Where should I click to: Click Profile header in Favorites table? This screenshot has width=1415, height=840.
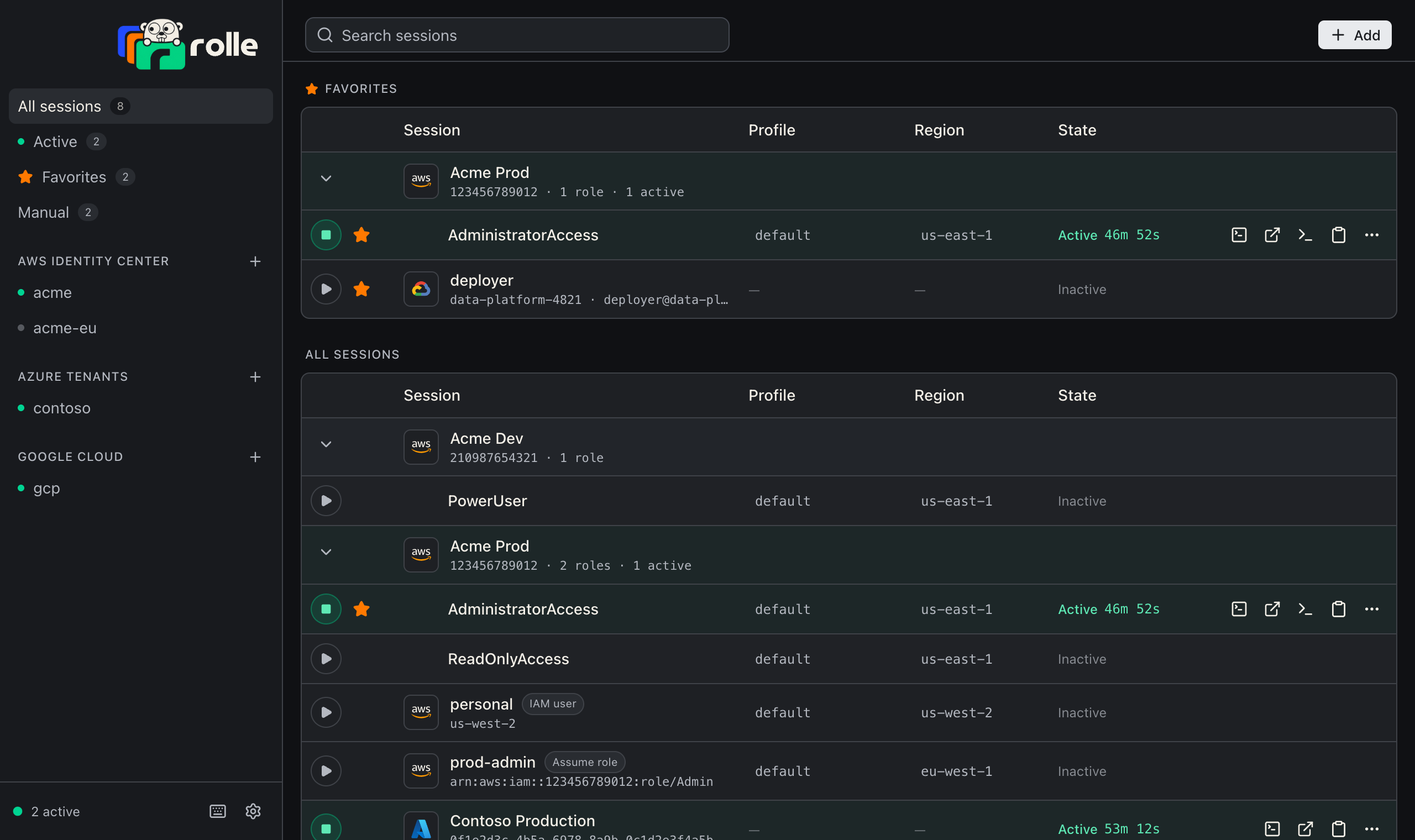coord(772,130)
